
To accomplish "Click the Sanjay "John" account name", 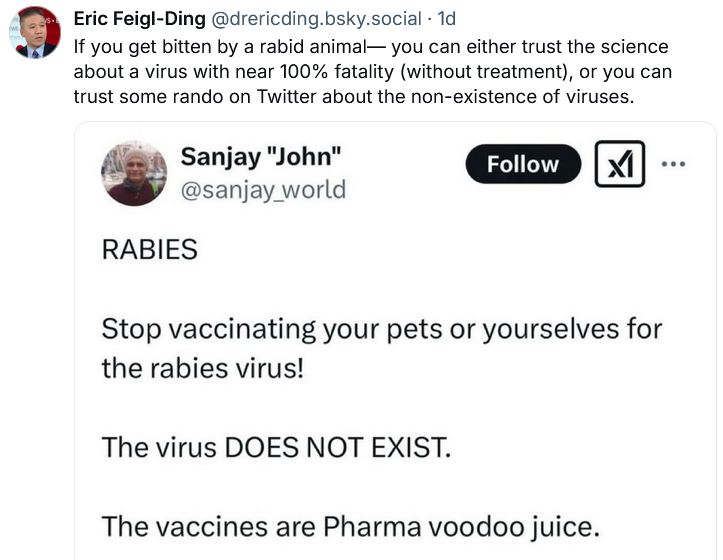I will click(262, 157).
